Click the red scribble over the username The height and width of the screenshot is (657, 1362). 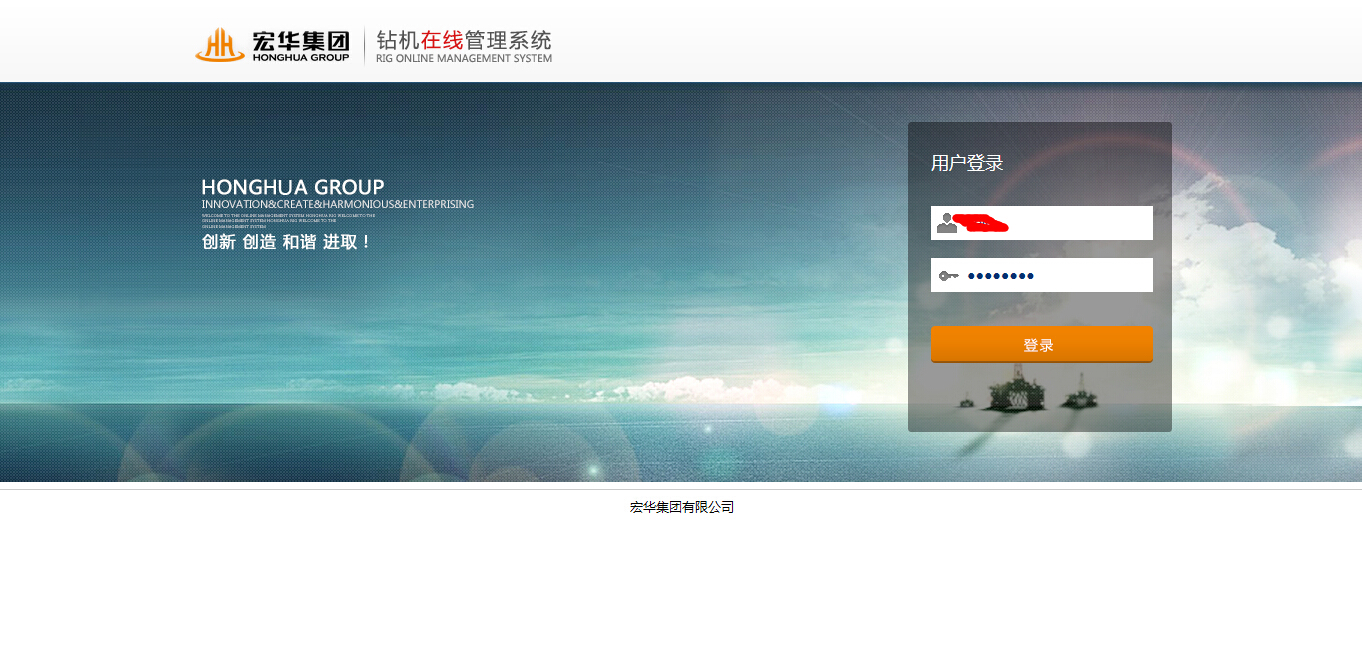(x=981, y=223)
